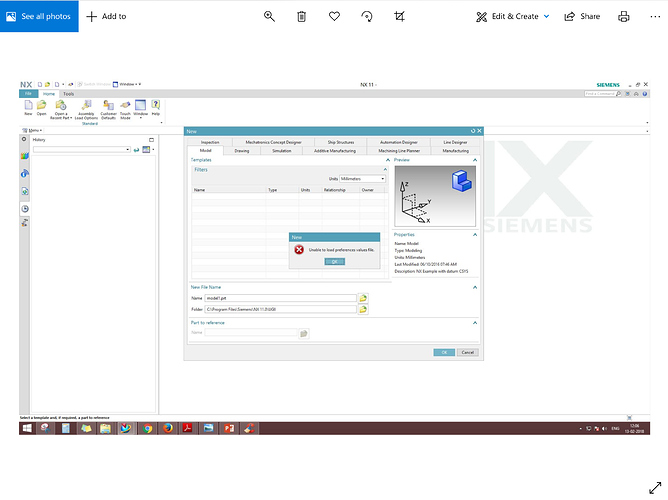The image size is (668, 500).
Task: Click Find a Command search box
Action: pyautogui.click(x=602, y=94)
